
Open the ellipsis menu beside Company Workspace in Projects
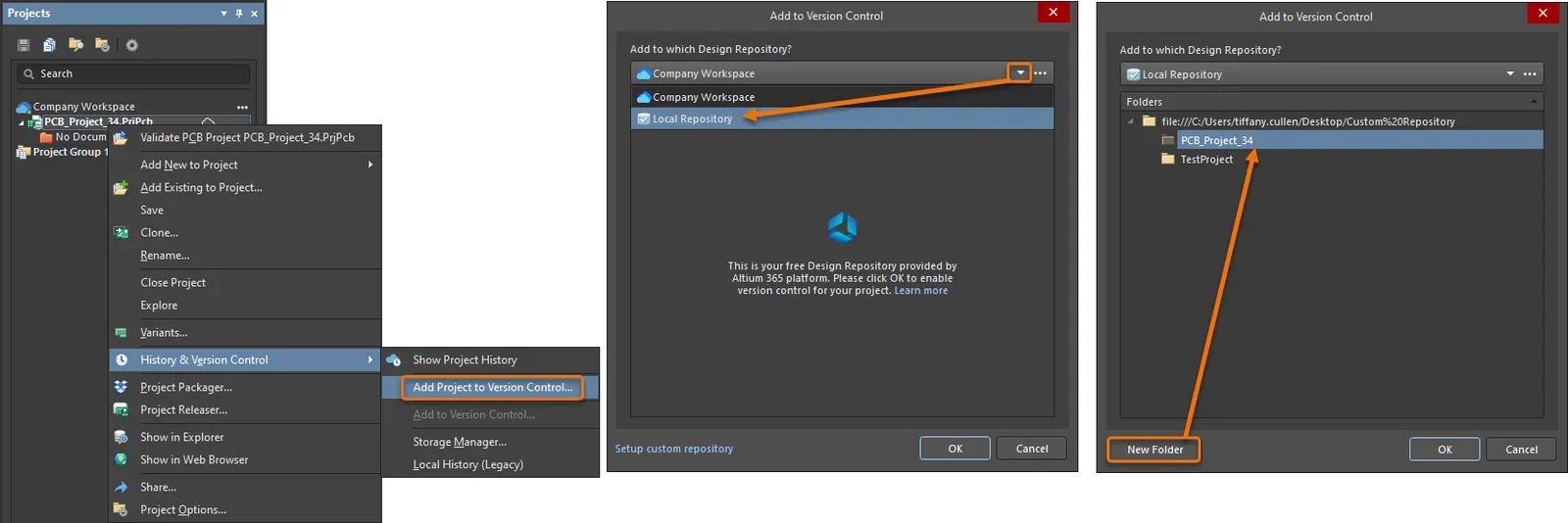pyautogui.click(x=242, y=107)
